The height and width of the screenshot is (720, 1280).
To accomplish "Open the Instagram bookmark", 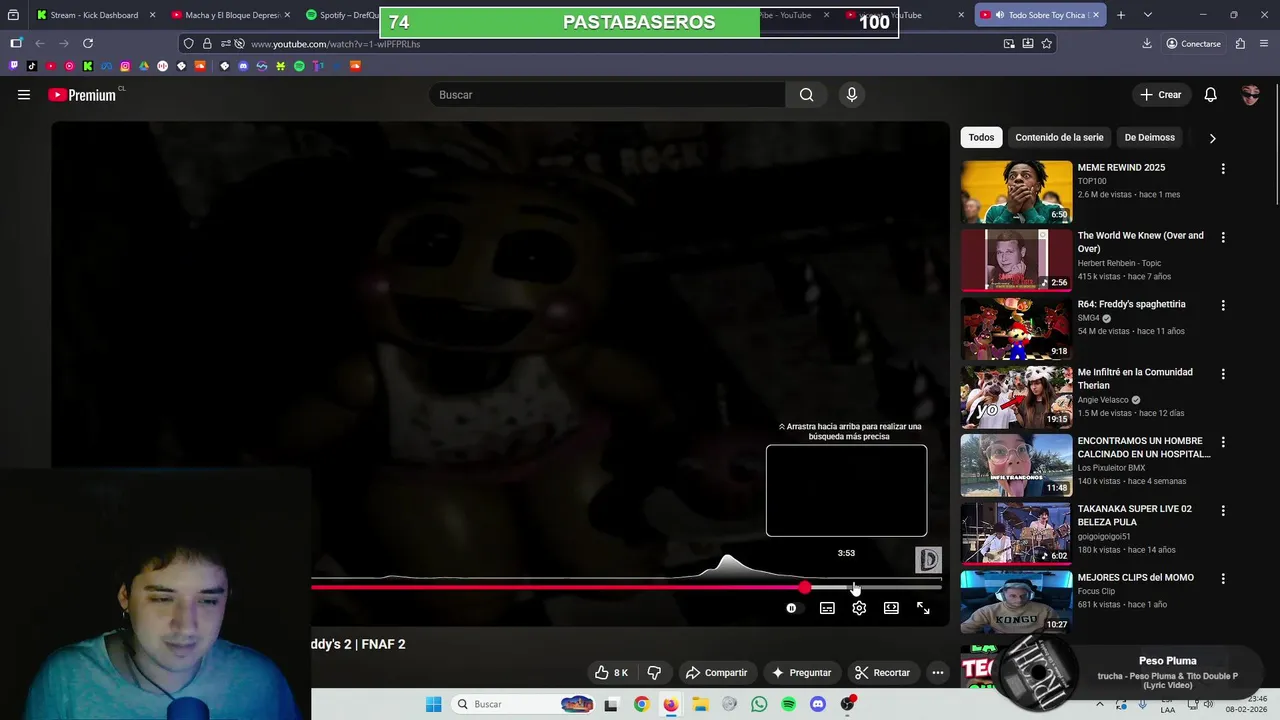I will 125,66.
